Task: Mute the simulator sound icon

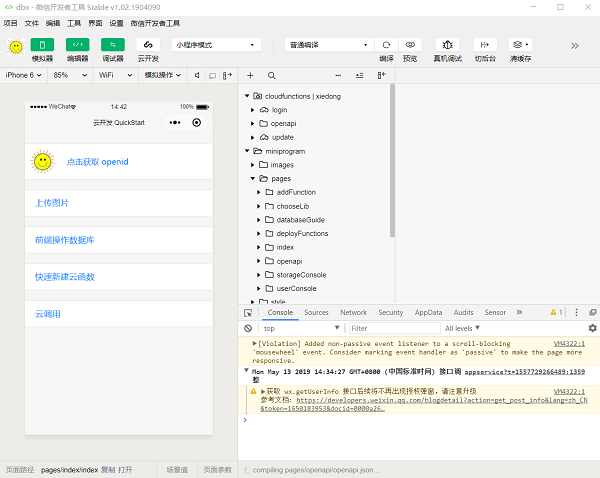Action: pyautogui.click(x=197, y=75)
